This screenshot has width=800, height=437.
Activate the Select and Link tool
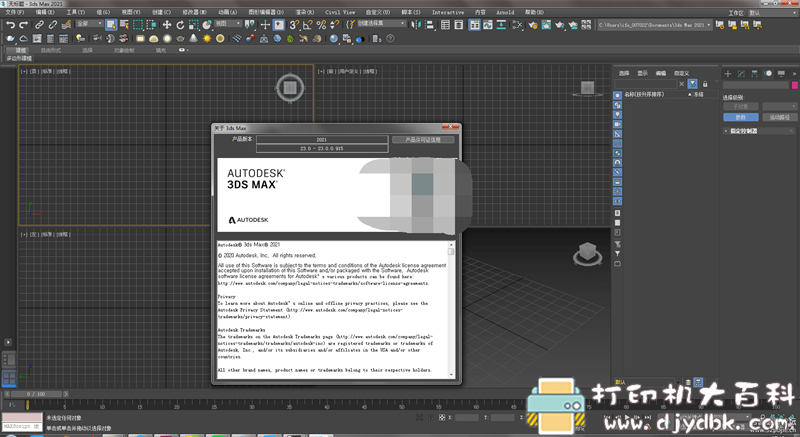(x=39, y=24)
